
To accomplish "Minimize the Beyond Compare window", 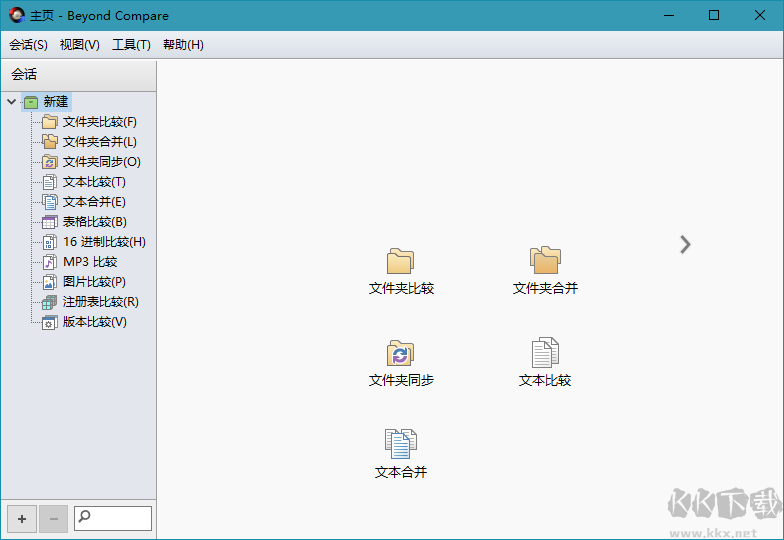I will (x=669, y=16).
